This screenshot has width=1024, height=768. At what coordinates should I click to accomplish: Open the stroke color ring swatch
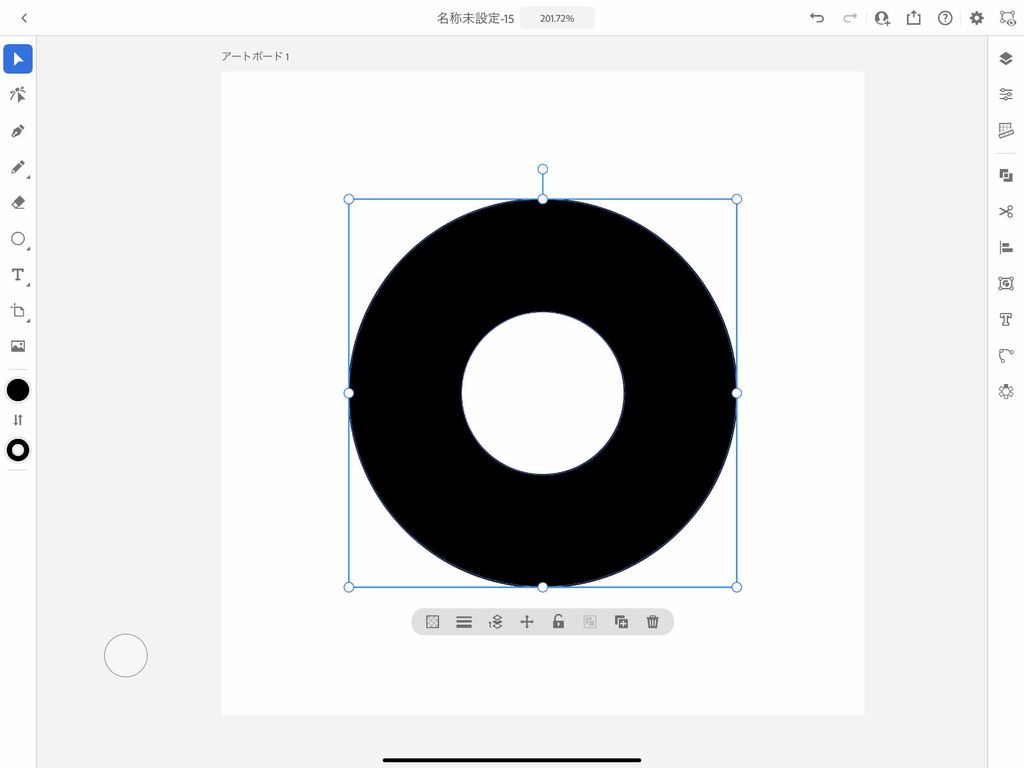[x=18, y=450]
